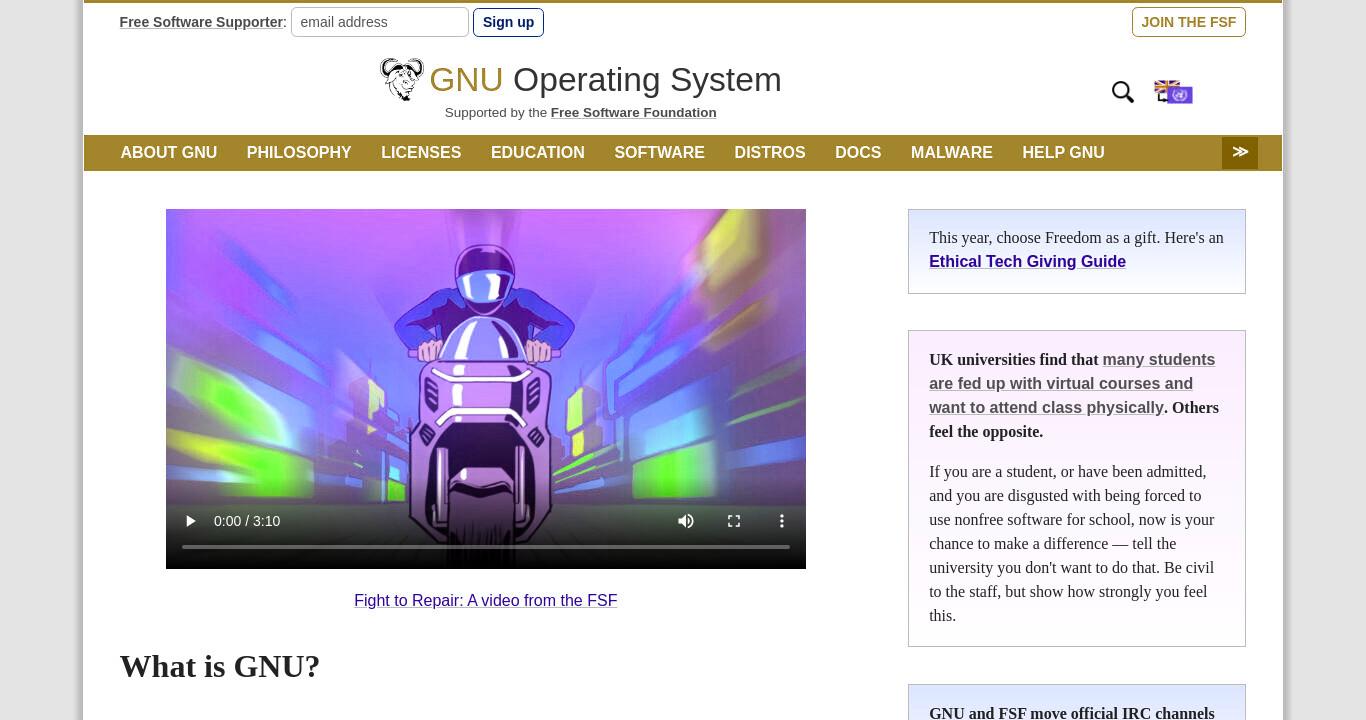
Task: Open the Ethical Tech Giving Guide link
Action: point(1027,261)
